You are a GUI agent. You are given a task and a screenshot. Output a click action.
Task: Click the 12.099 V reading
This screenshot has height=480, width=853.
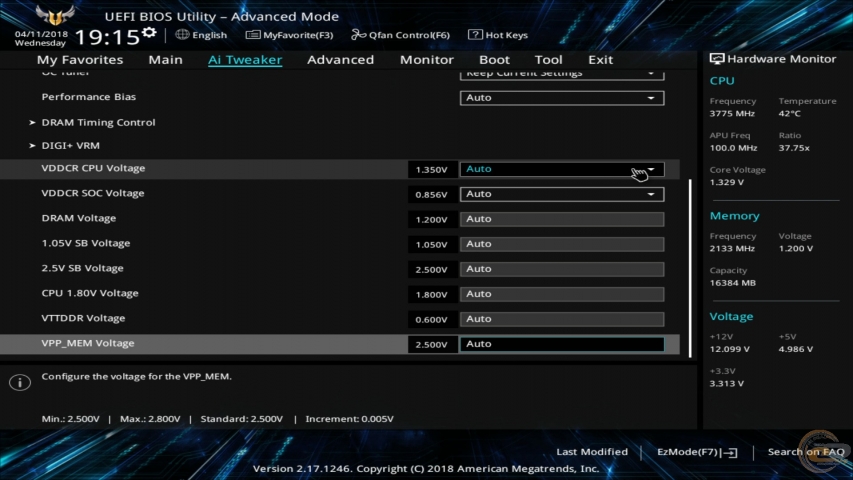coord(730,349)
